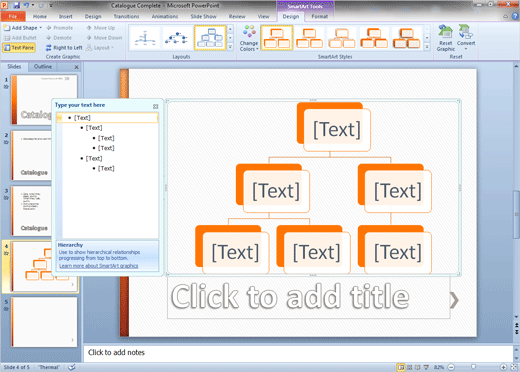Click the first top-level [Text] bullet in text pane
Viewport: 520px width, 372px height.
(x=82, y=118)
